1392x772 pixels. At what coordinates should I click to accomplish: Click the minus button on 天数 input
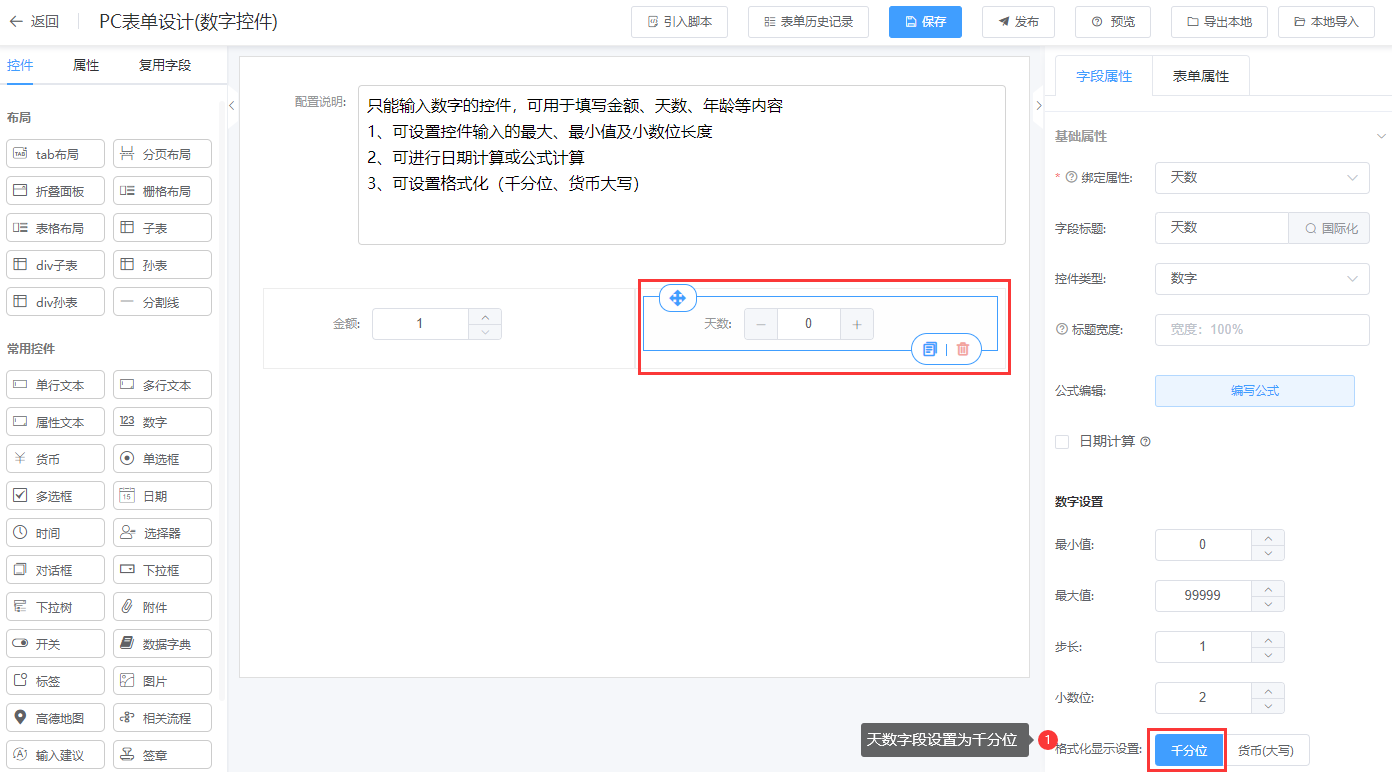(x=761, y=324)
